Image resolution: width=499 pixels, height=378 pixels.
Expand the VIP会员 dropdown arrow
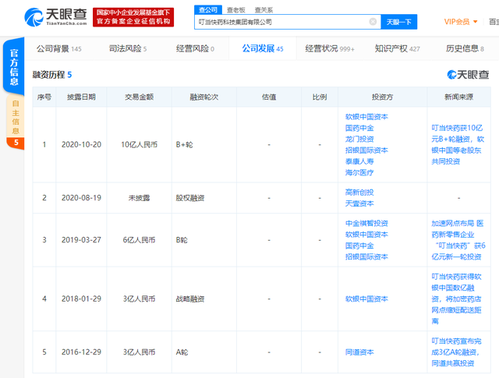click(x=475, y=22)
